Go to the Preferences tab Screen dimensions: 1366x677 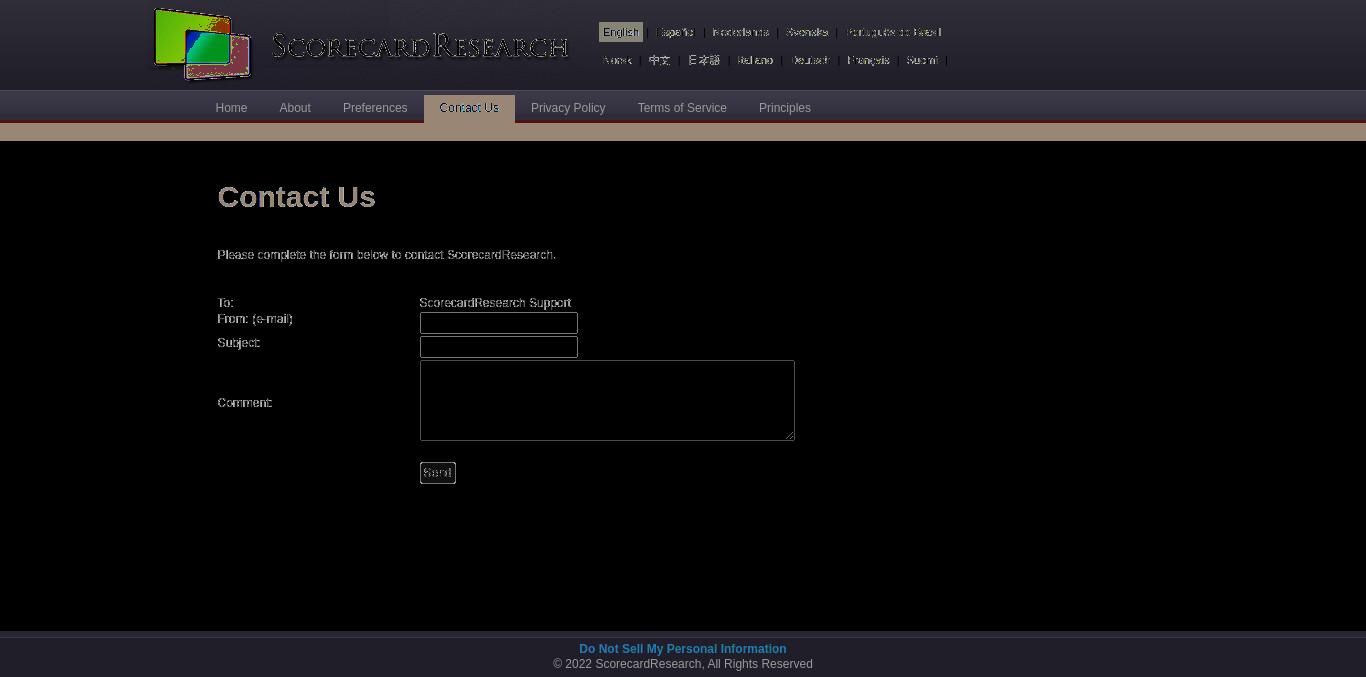pos(375,108)
